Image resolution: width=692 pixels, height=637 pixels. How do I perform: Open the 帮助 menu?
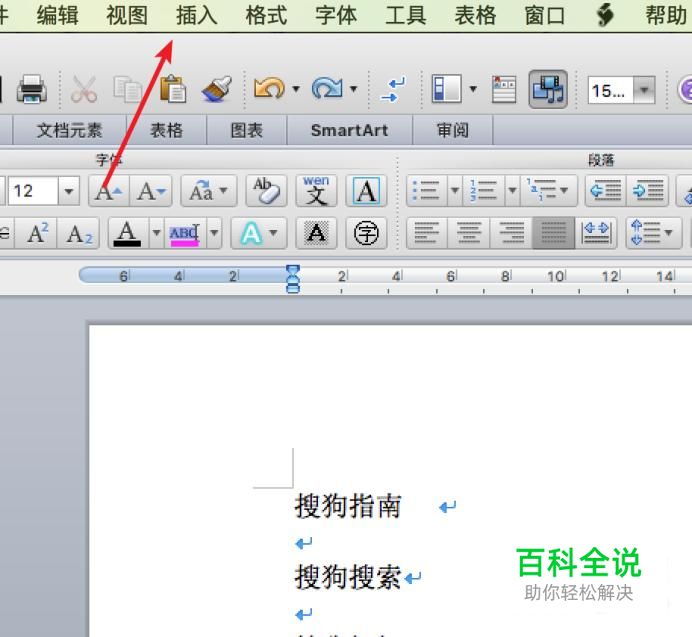pos(666,15)
